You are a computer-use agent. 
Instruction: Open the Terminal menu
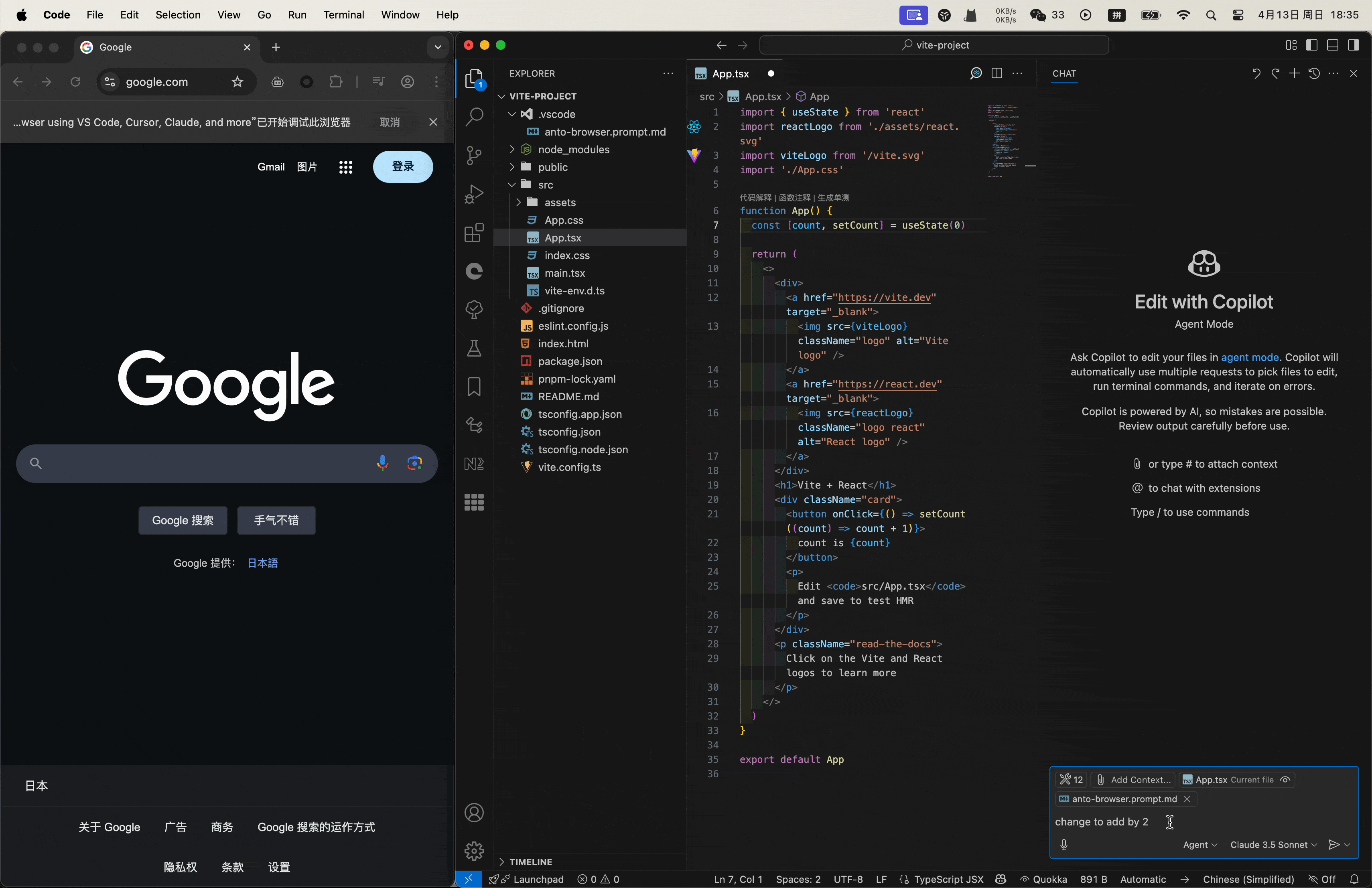343,14
